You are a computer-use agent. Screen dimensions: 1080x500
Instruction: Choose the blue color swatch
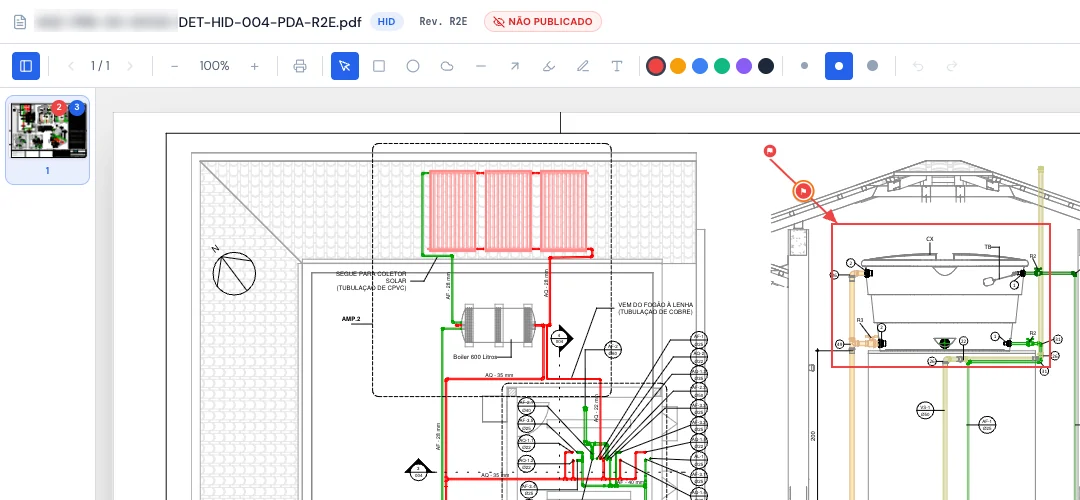click(700, 66)
